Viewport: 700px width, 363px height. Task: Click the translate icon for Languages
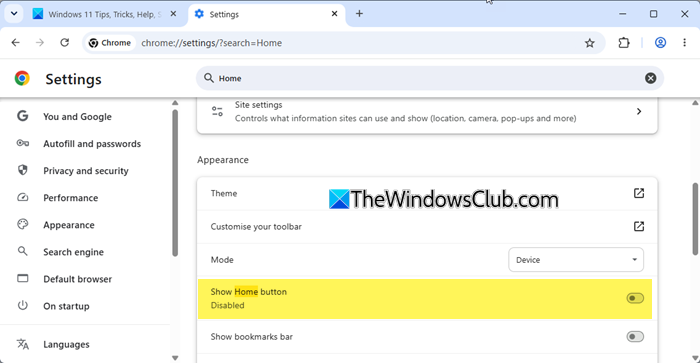(x=22, y=344)
